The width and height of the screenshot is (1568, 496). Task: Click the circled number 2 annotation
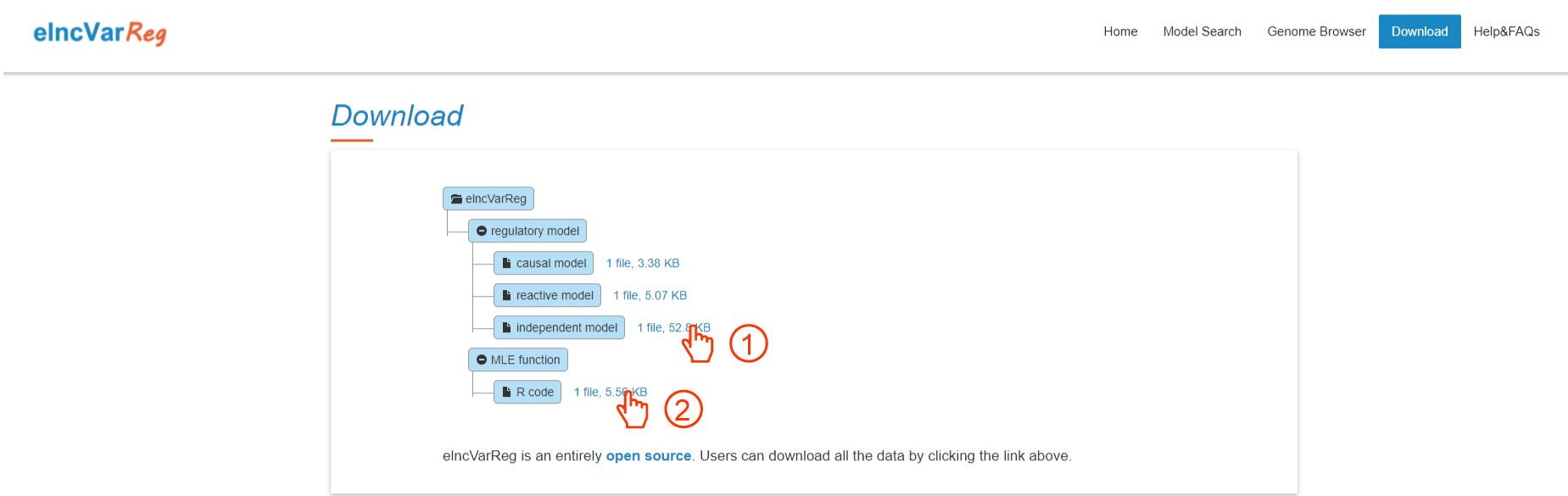point(683,410)
